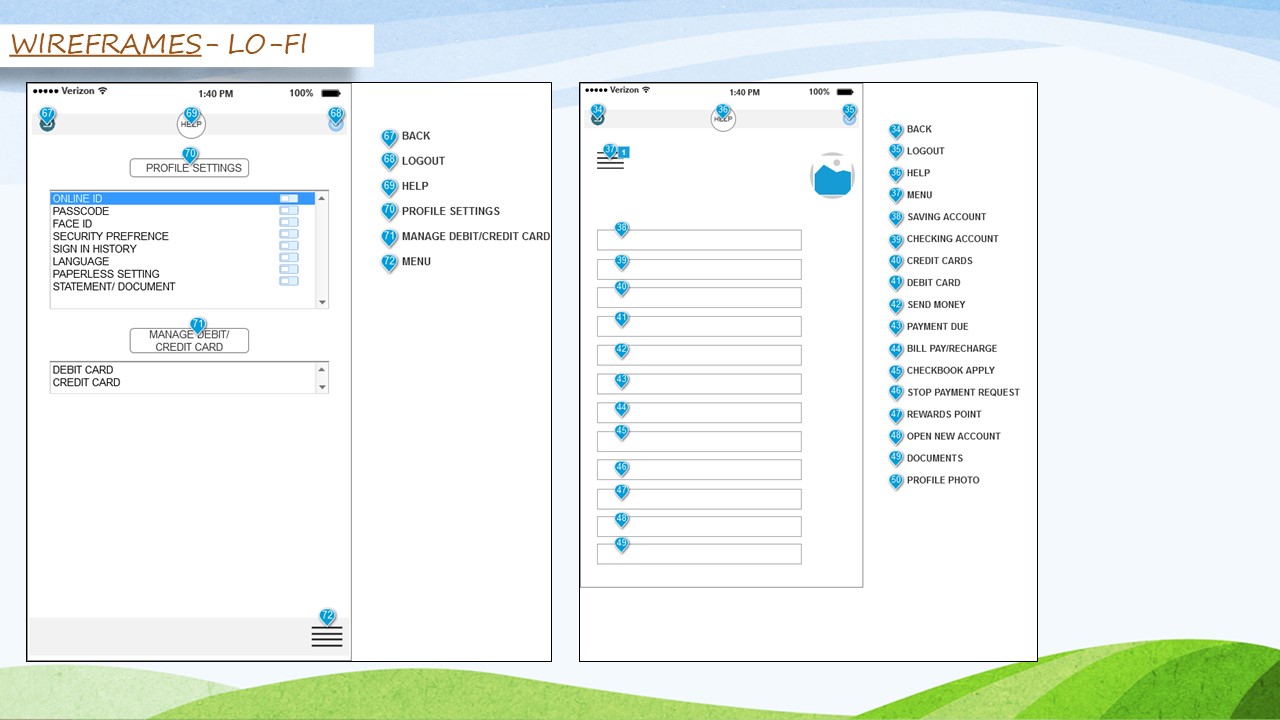Viewport: 1280px width, 720px height.
Task: Enable the PAPERLESS SETTING switch
Action: click(x=288, y=270)
